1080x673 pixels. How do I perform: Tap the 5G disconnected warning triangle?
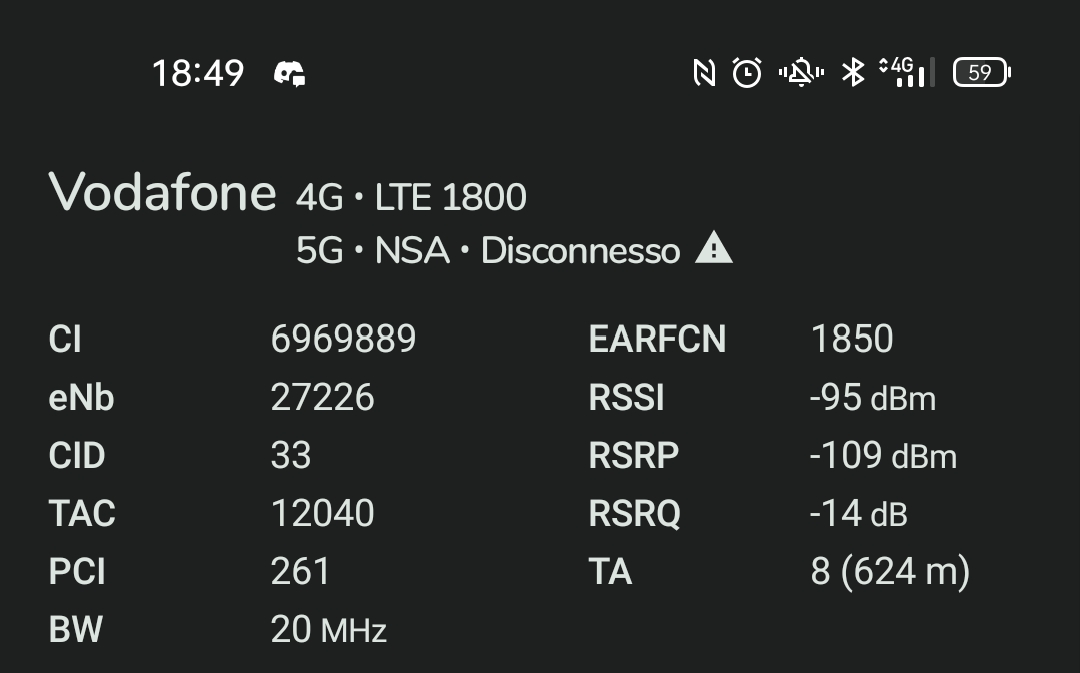click(714, 247)
